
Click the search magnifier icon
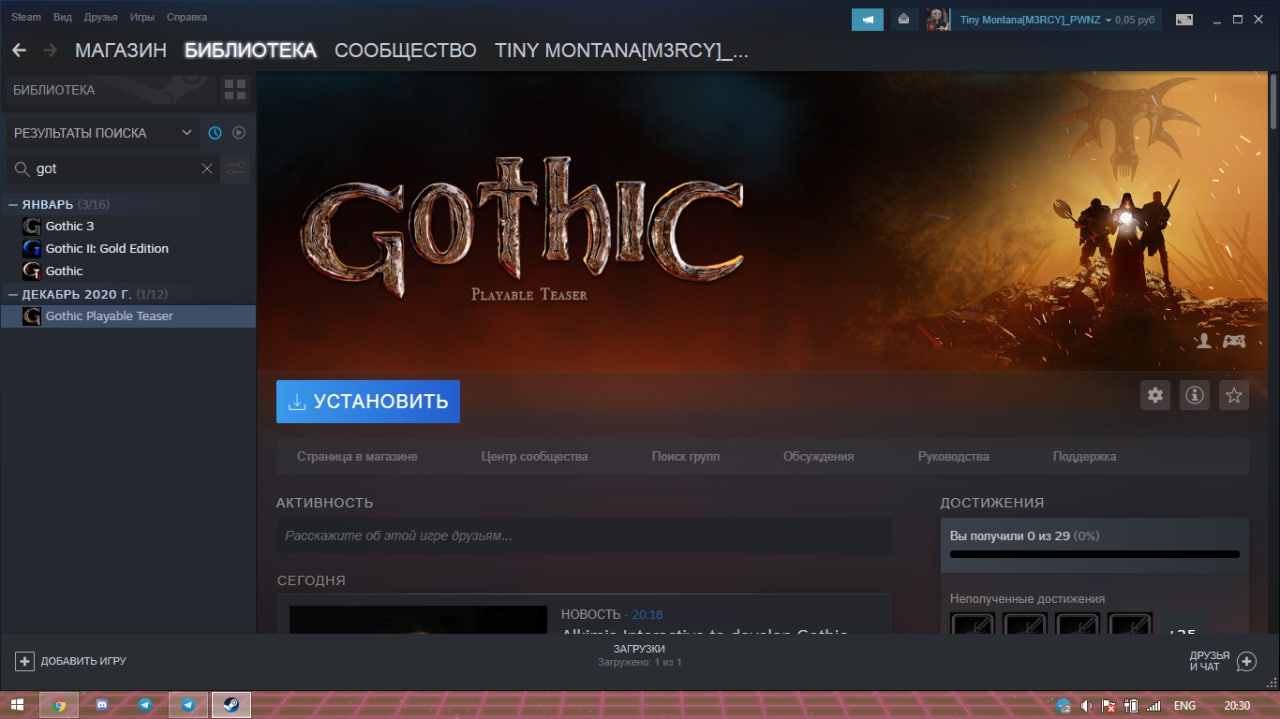[x=22, y=169]
